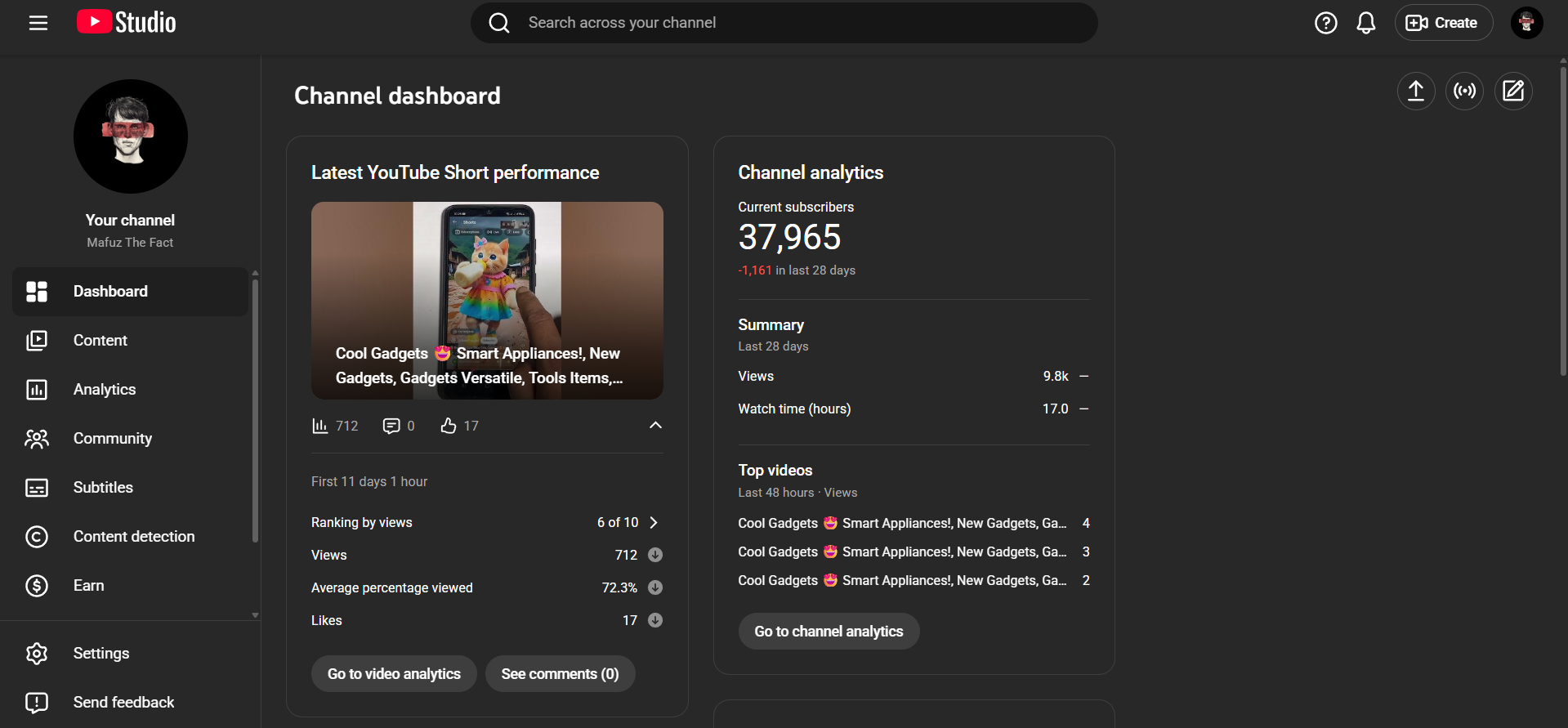Open Earn in the sidebar

click(88, 586)
